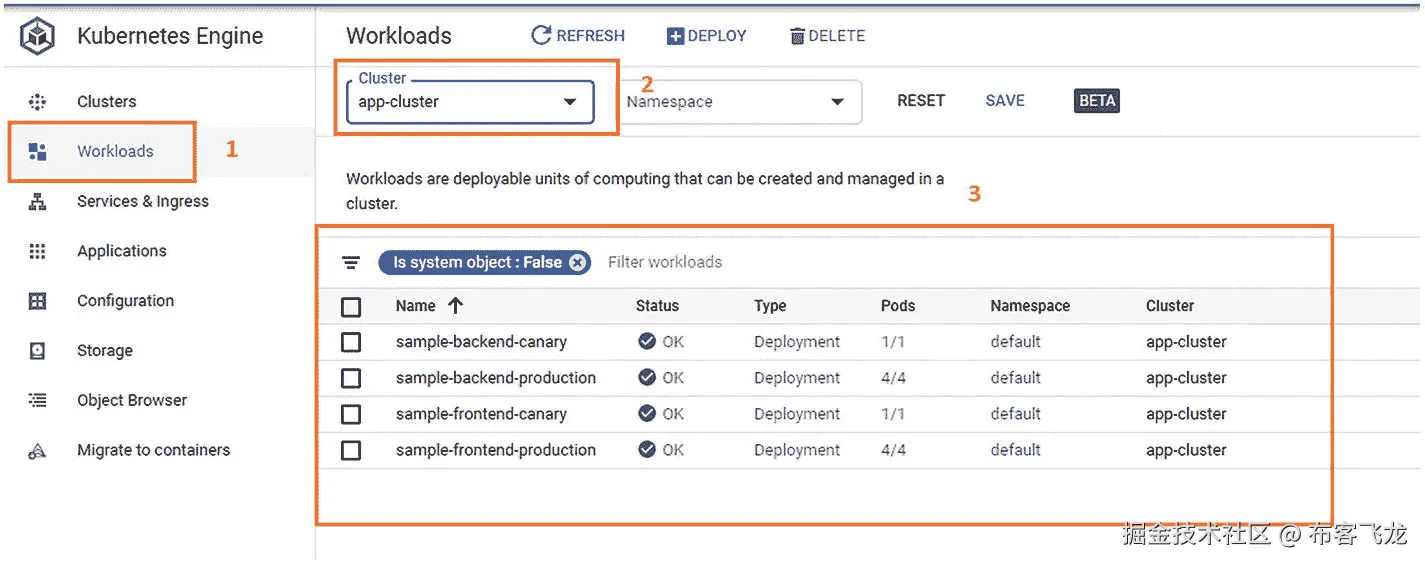Sort workloads by Name column arrow
The image size is (1425, 565).
point(456,306)
